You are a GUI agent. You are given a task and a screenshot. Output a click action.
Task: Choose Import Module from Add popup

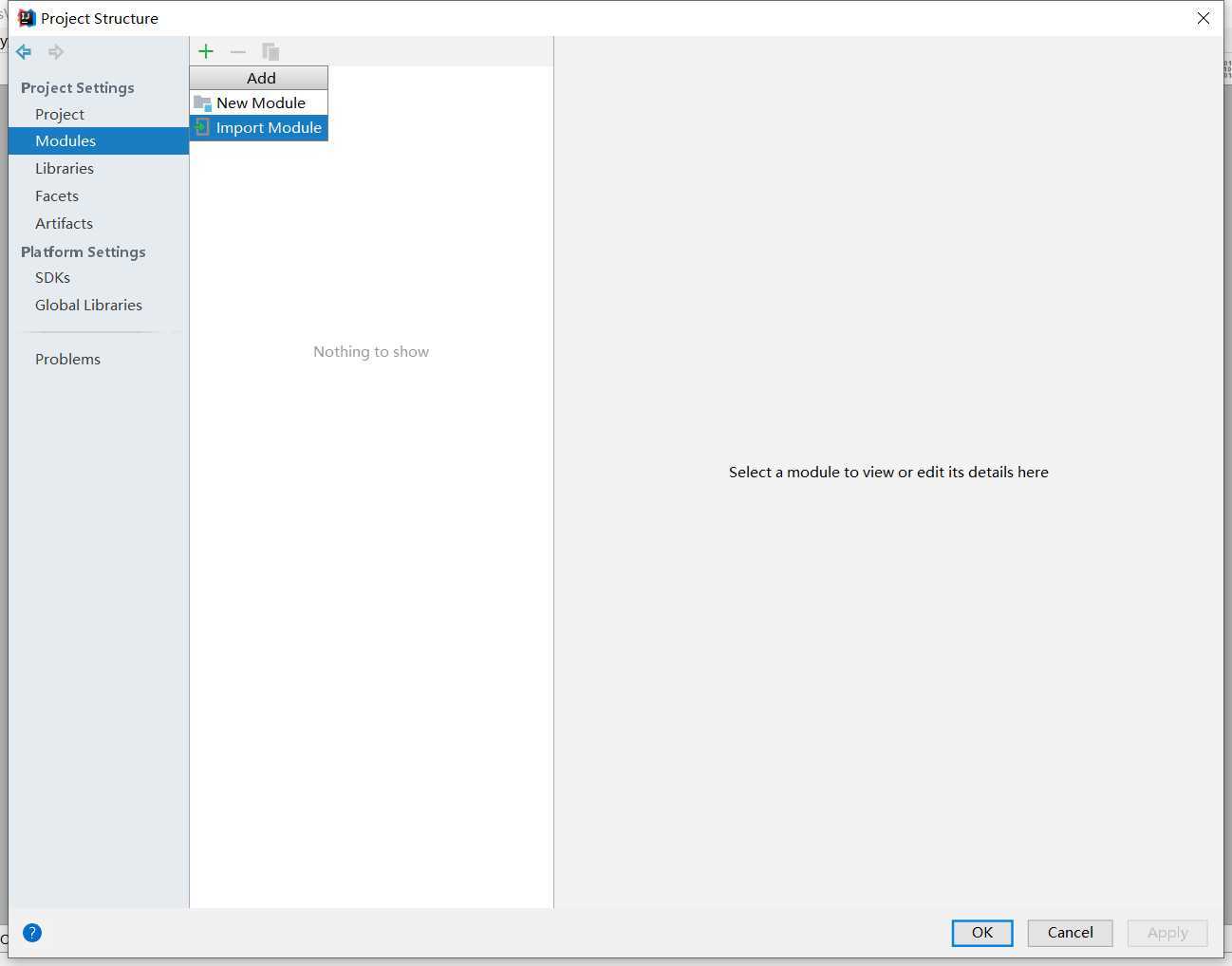[x=268, y=127]
